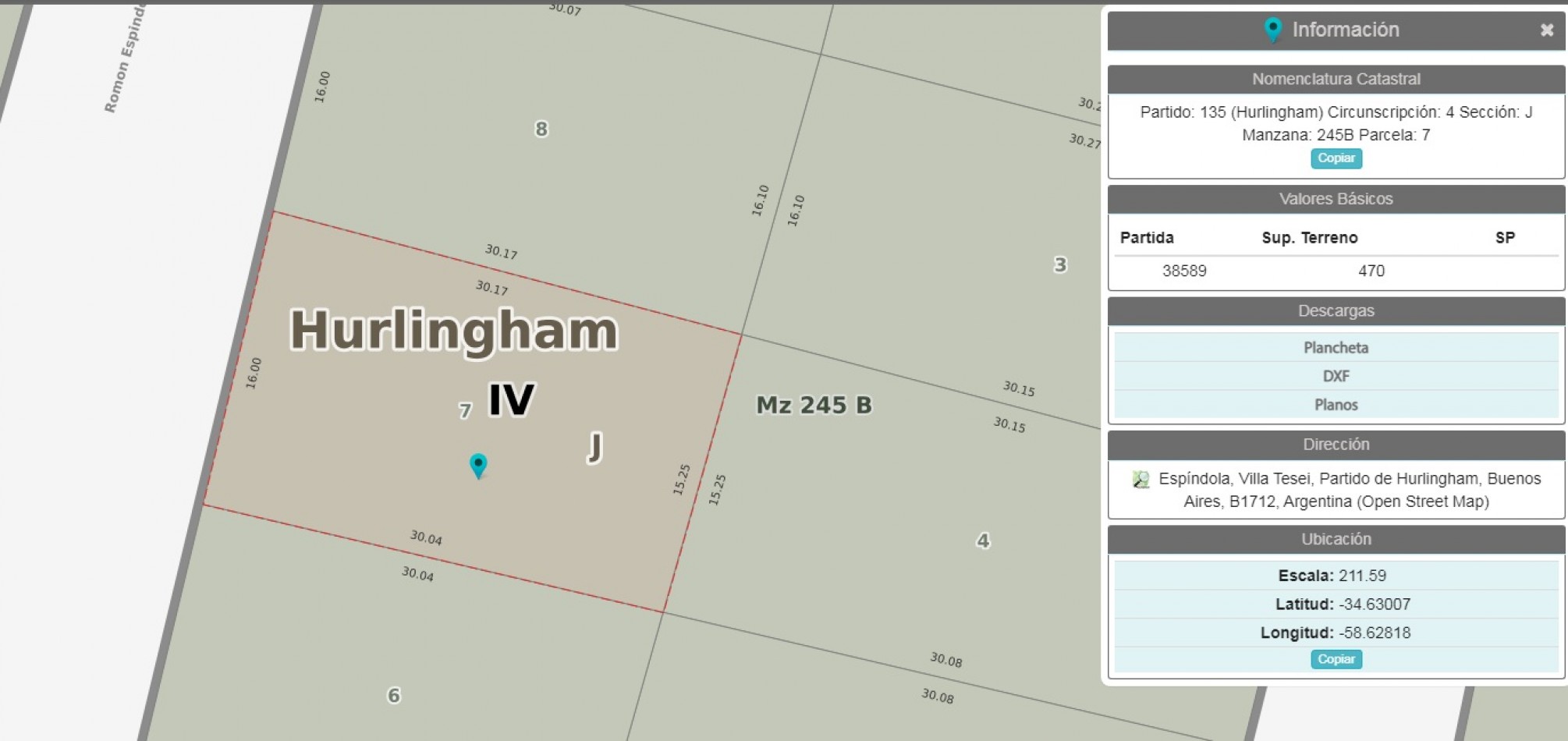Click the blue location marker on parcel 7
The height and width of the screenshot is (741, 1568).
click(478, 465)
